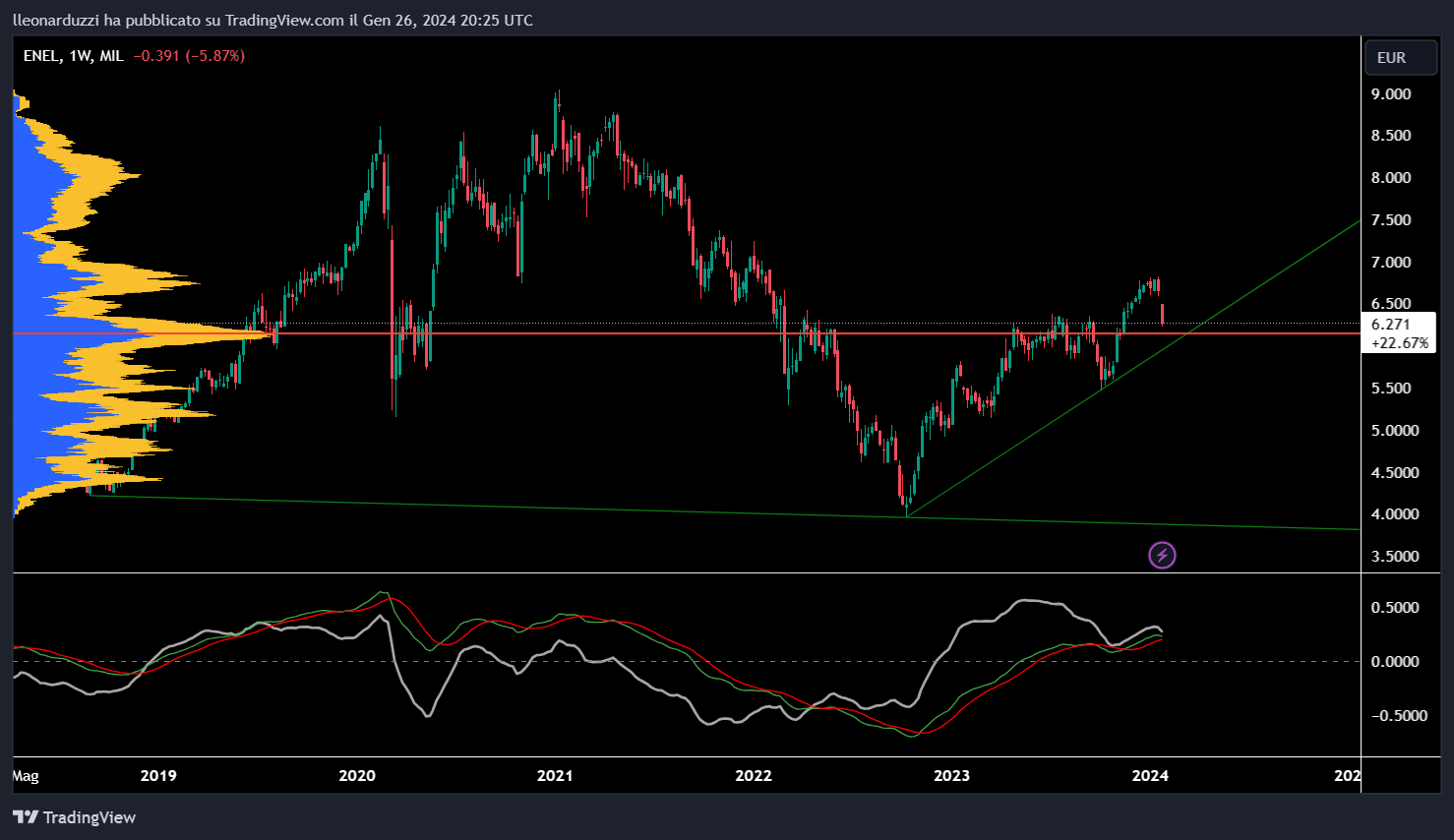Click the 6.271 current price label
1454x840 pixels.
pyautogui.click(x=1391, y=324)
